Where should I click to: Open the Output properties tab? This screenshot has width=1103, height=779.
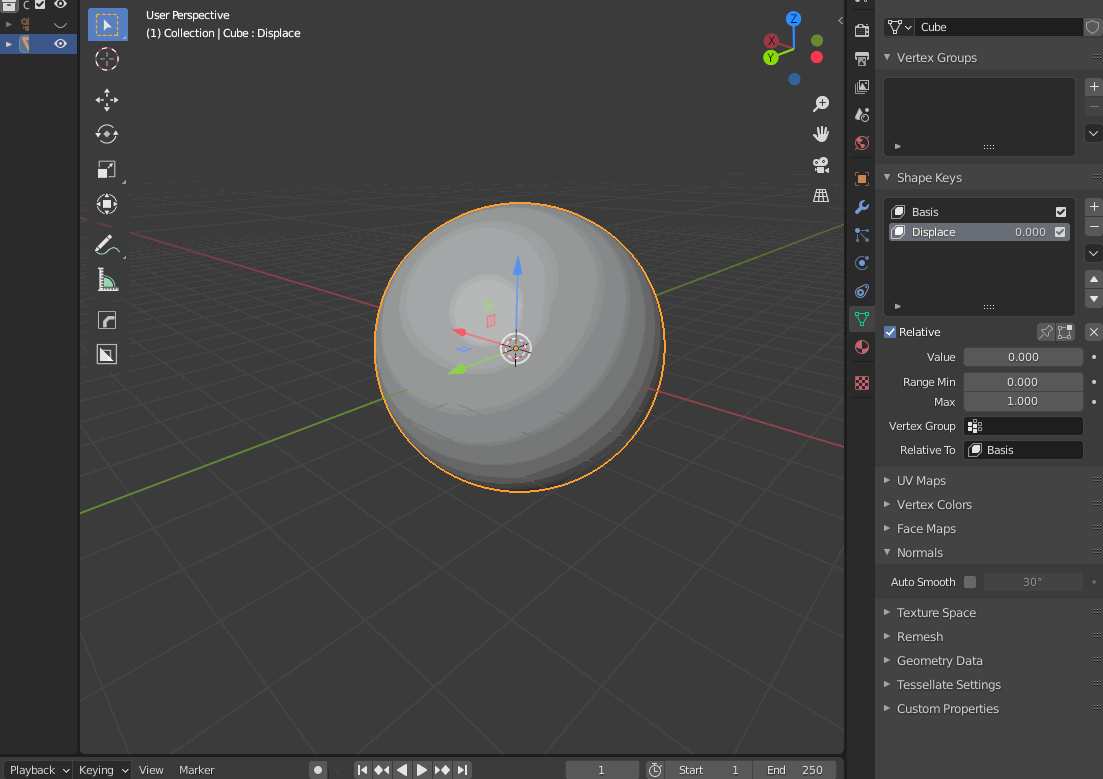(862, 58)
